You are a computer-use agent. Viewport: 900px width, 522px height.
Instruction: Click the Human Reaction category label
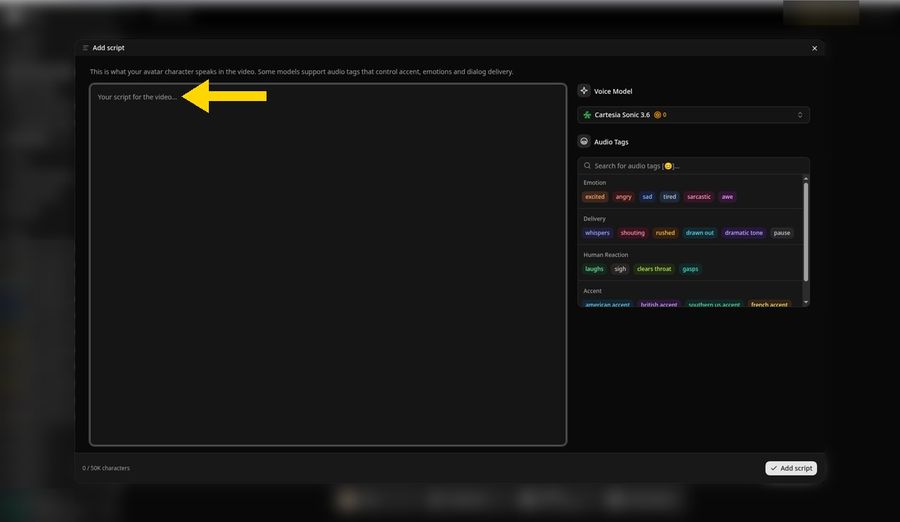[x=606, y=255]
